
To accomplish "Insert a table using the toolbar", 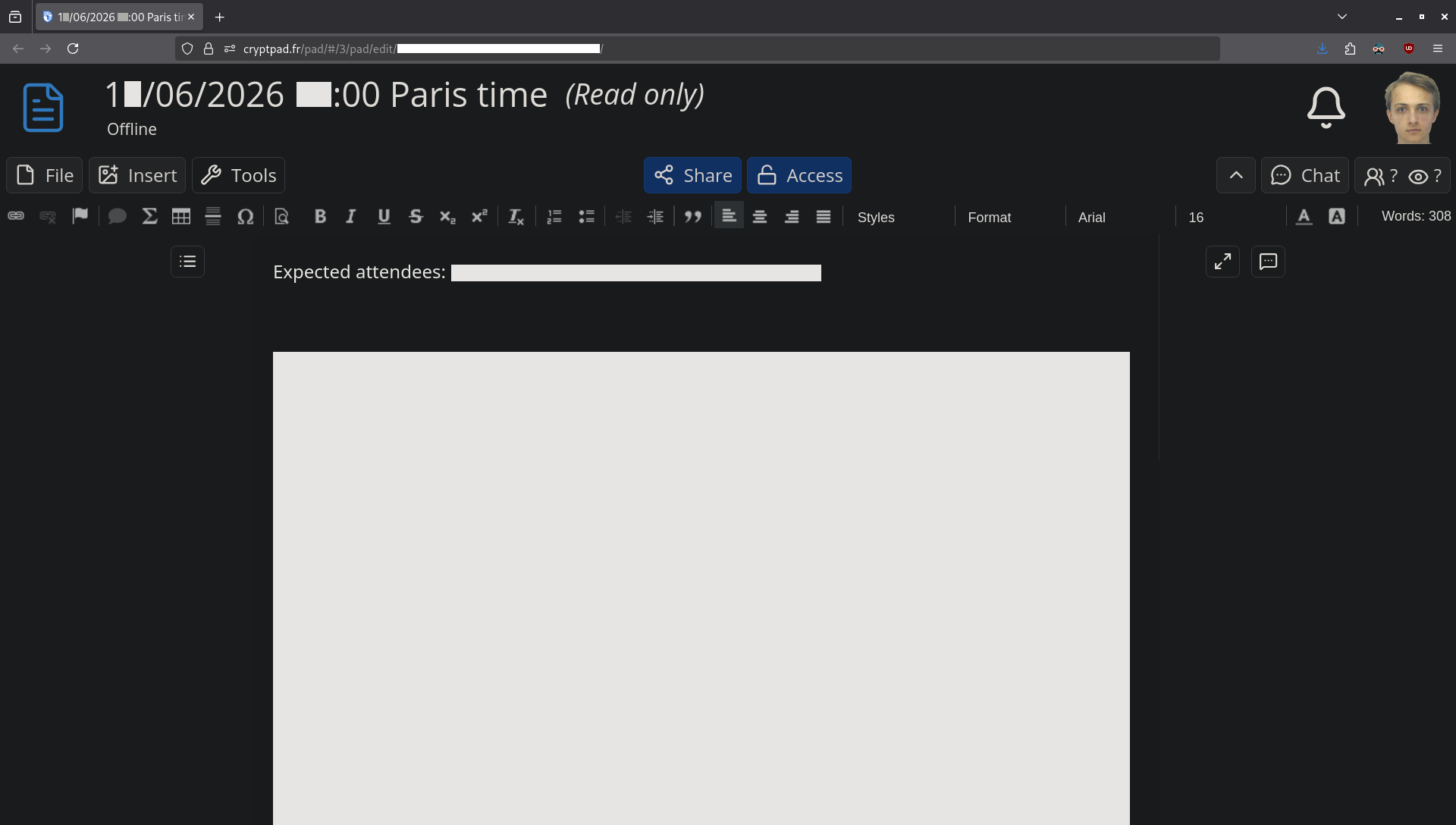I will click(181, 217).
